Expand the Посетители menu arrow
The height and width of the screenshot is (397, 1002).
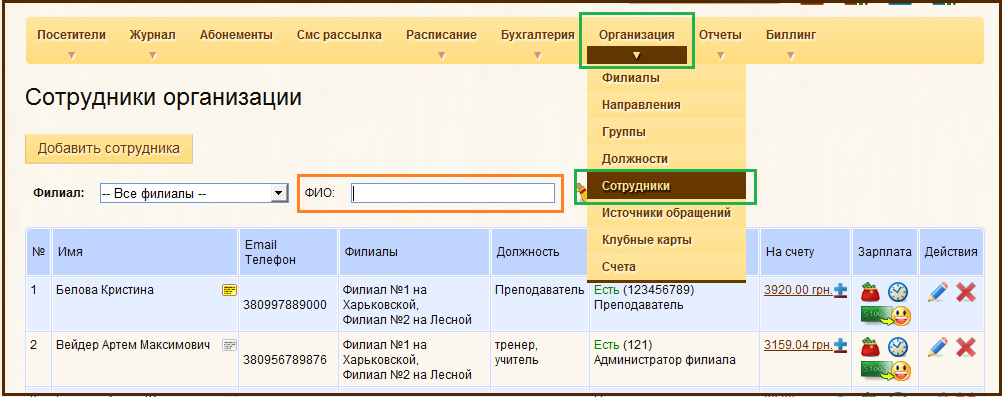[x=72, y=56]
